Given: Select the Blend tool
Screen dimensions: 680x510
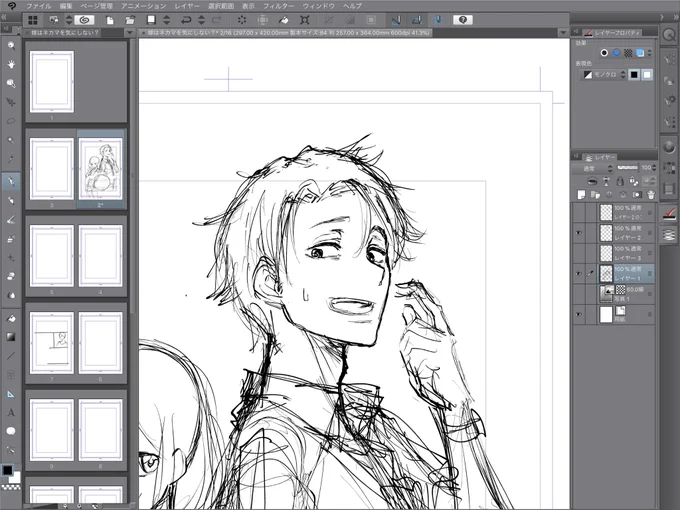Looking at the screenshot, I should pyautogui.click(x=11, y=295).
